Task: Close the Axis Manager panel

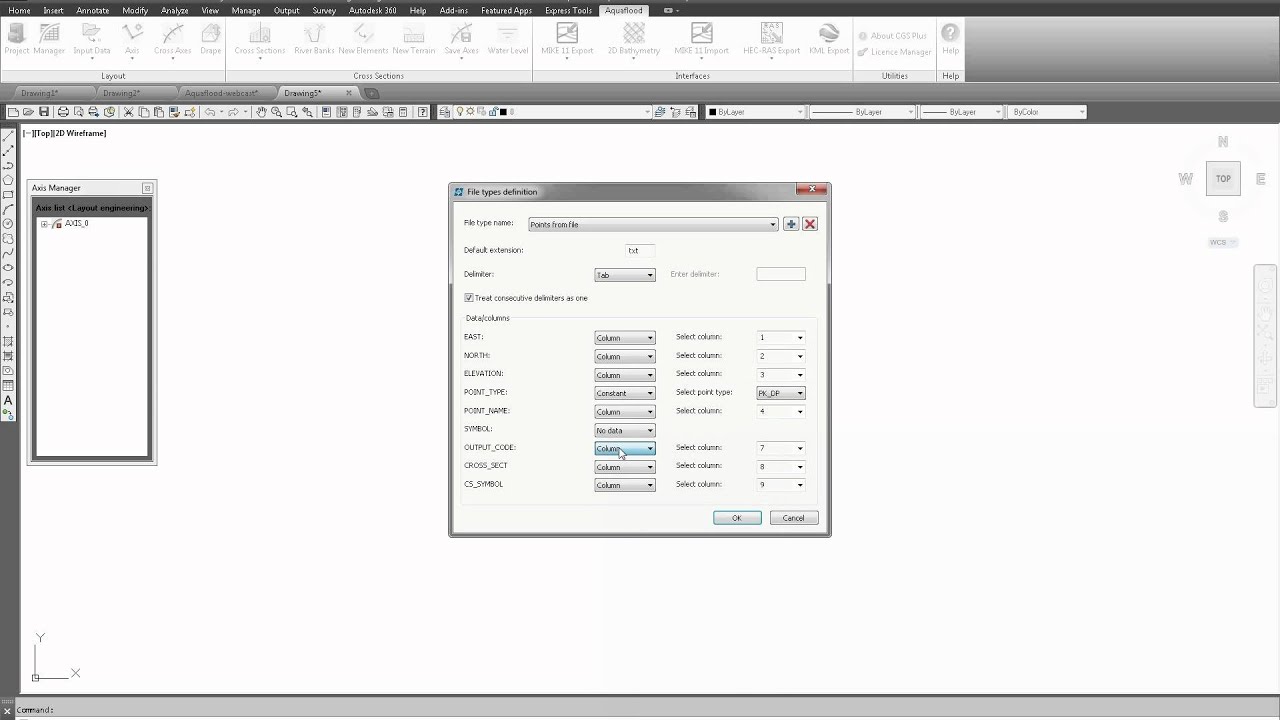Action: coord(148,188)
